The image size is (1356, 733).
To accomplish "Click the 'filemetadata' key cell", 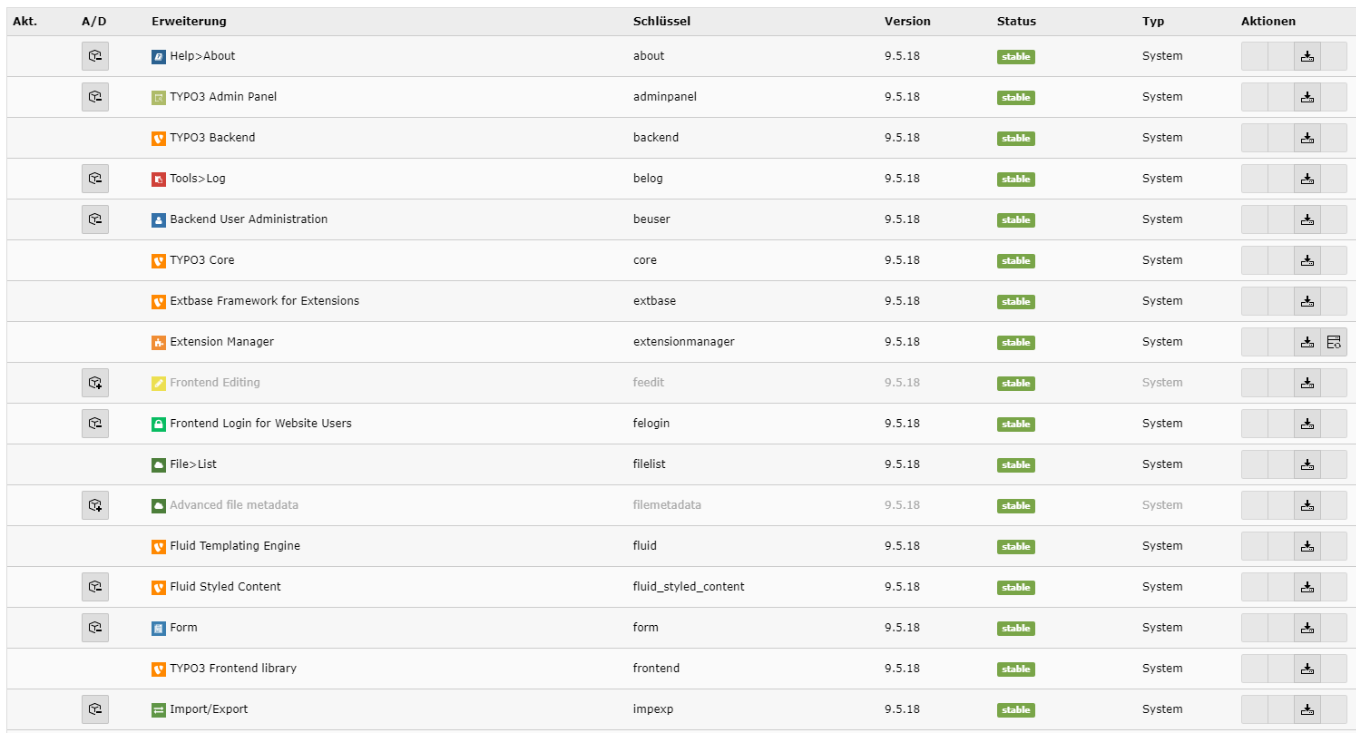I will (x=667, y=505).
